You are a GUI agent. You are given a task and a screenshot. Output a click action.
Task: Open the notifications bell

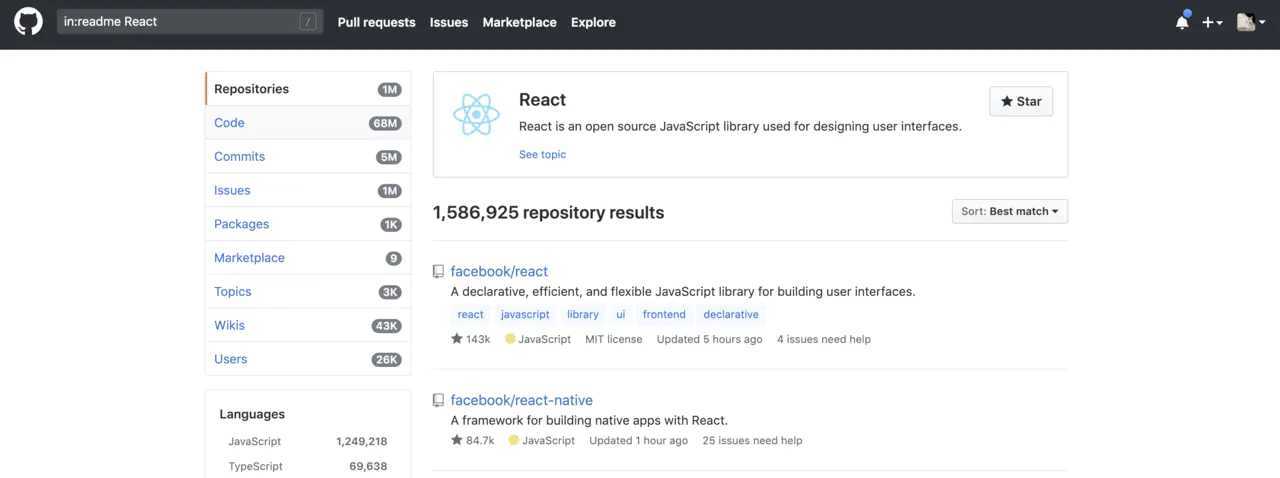tap(1182, 22)
